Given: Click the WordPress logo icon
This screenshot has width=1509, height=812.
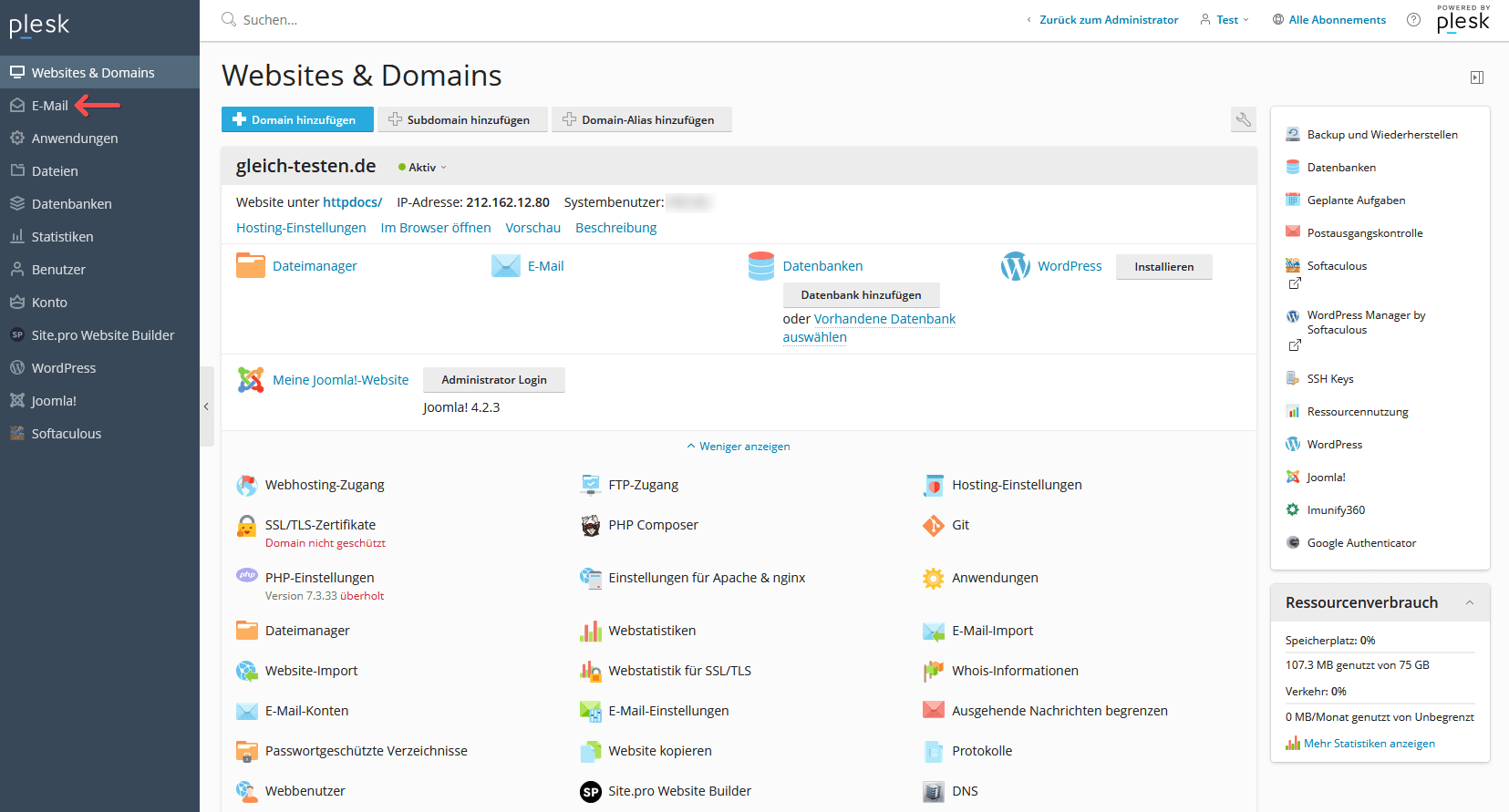Looking at the screenshot, I should 1015,266.
